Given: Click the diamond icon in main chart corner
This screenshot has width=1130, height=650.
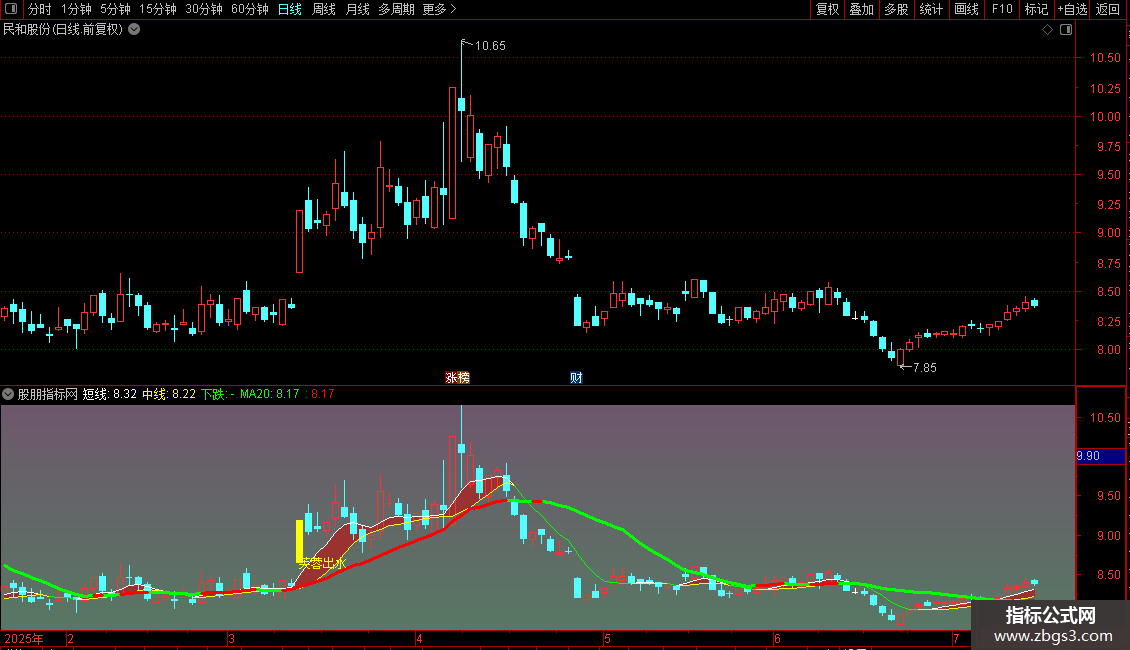Looking at the screenshot, I should point(1048,30).
